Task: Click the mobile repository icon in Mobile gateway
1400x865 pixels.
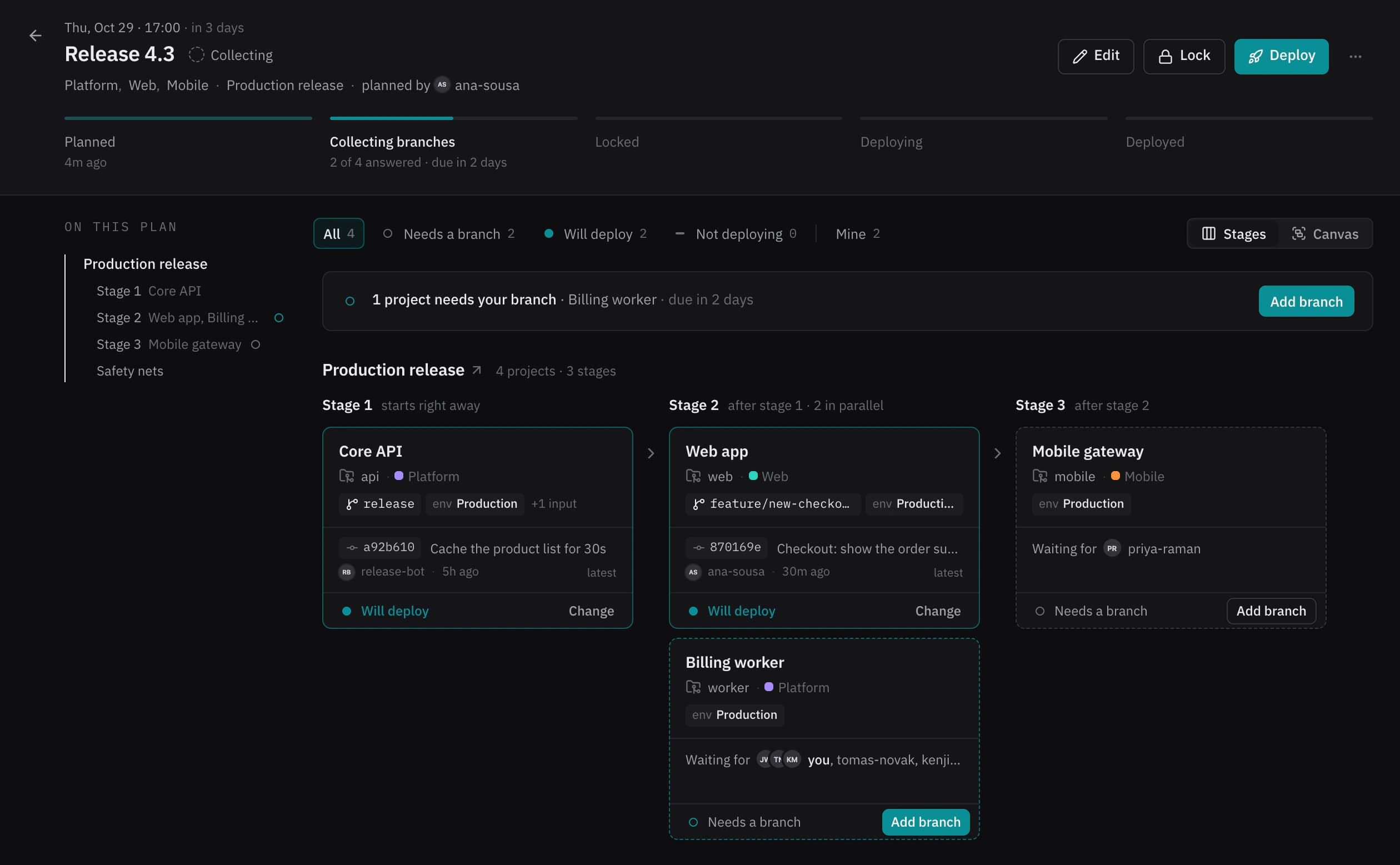Action: [1039, 476]
